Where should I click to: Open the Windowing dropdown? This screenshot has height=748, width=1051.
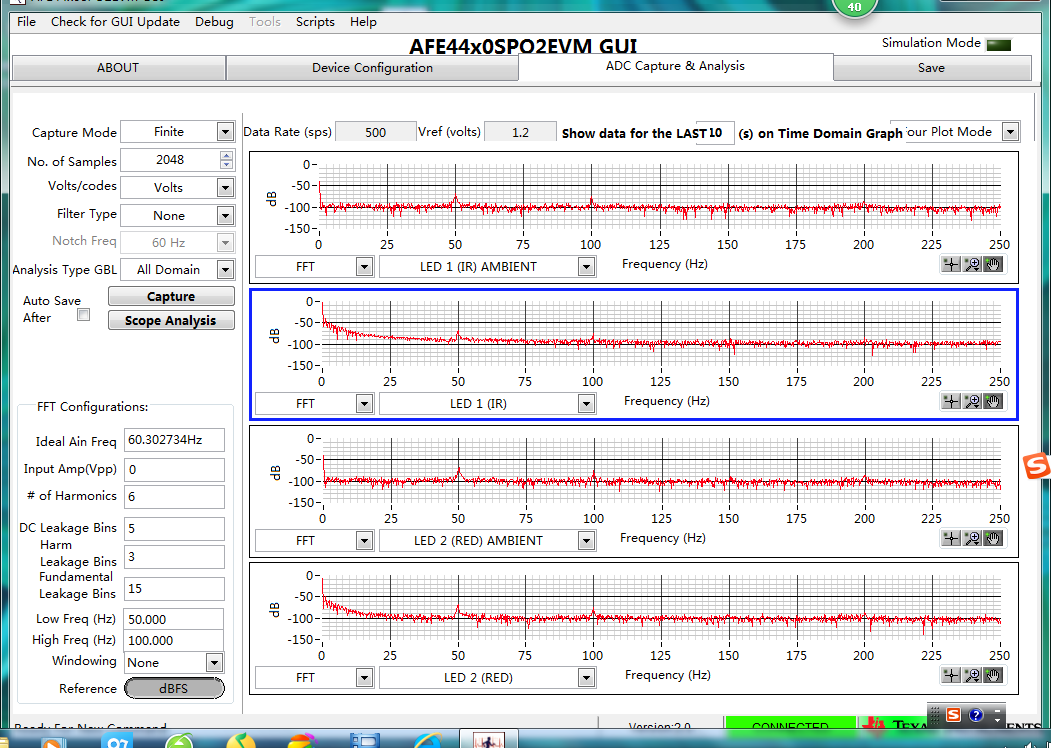tap(214, 663)
